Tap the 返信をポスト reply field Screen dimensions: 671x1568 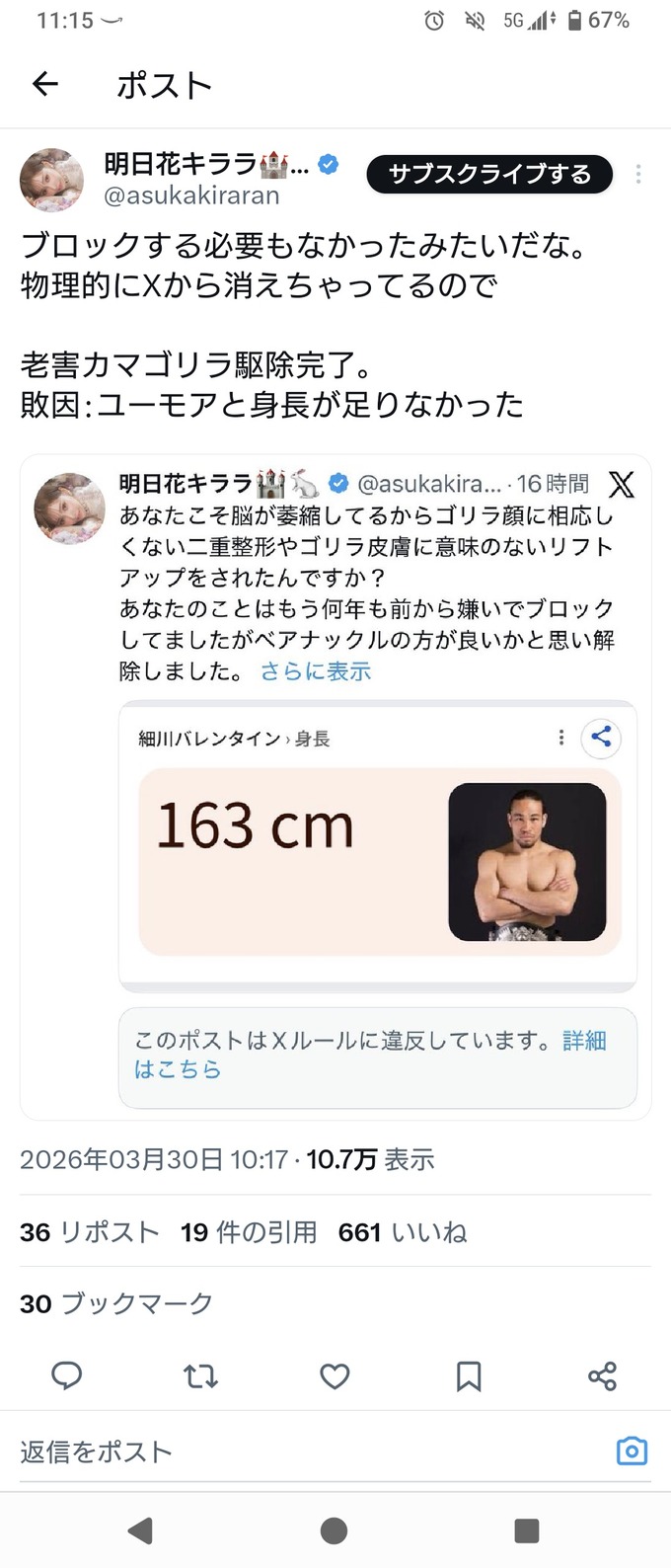coord(94,1451)
